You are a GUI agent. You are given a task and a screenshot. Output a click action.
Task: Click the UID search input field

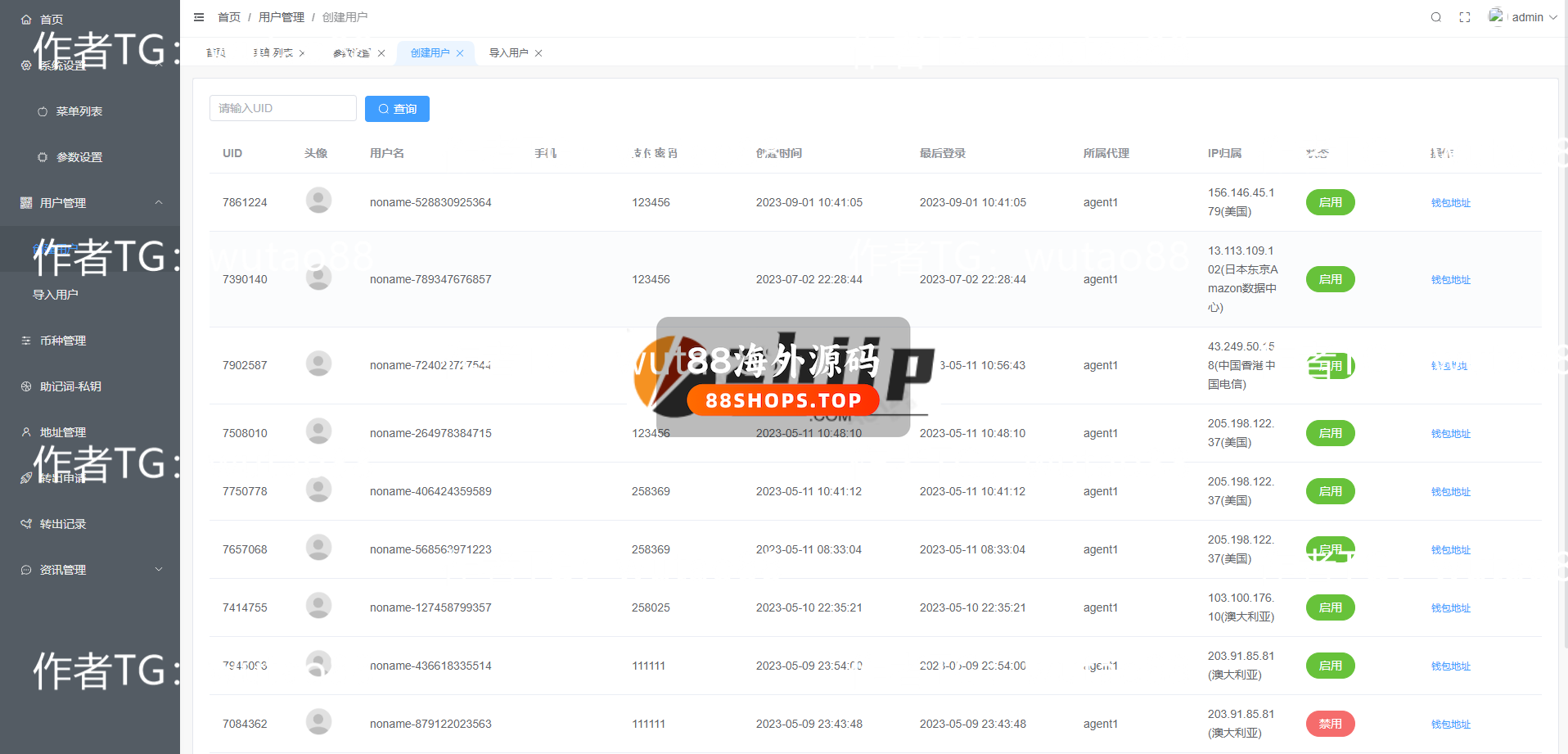tap(282, 108)
